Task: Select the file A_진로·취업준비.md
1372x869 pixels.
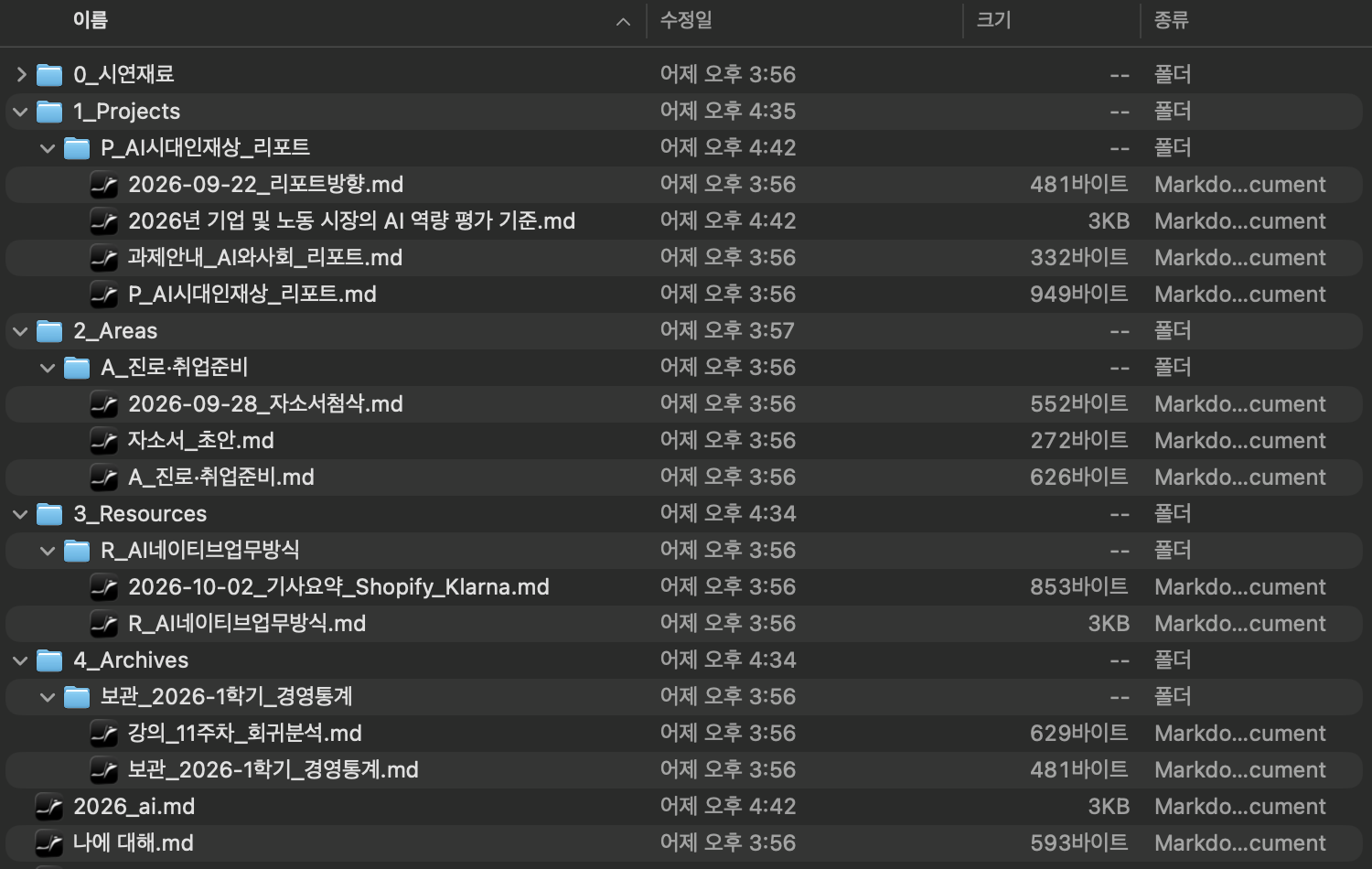Action: (x=221, y=477)
